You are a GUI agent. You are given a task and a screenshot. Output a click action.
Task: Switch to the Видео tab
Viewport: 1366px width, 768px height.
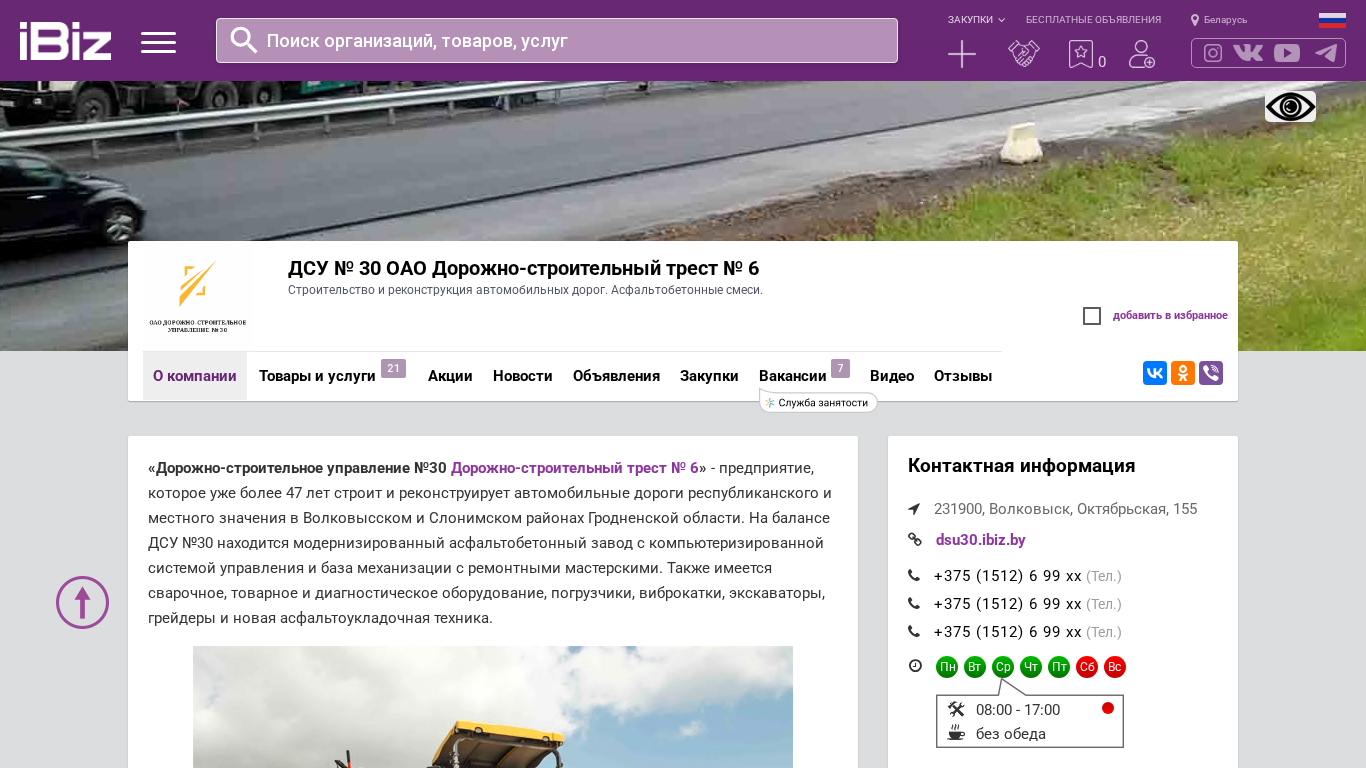pos(892,376)
